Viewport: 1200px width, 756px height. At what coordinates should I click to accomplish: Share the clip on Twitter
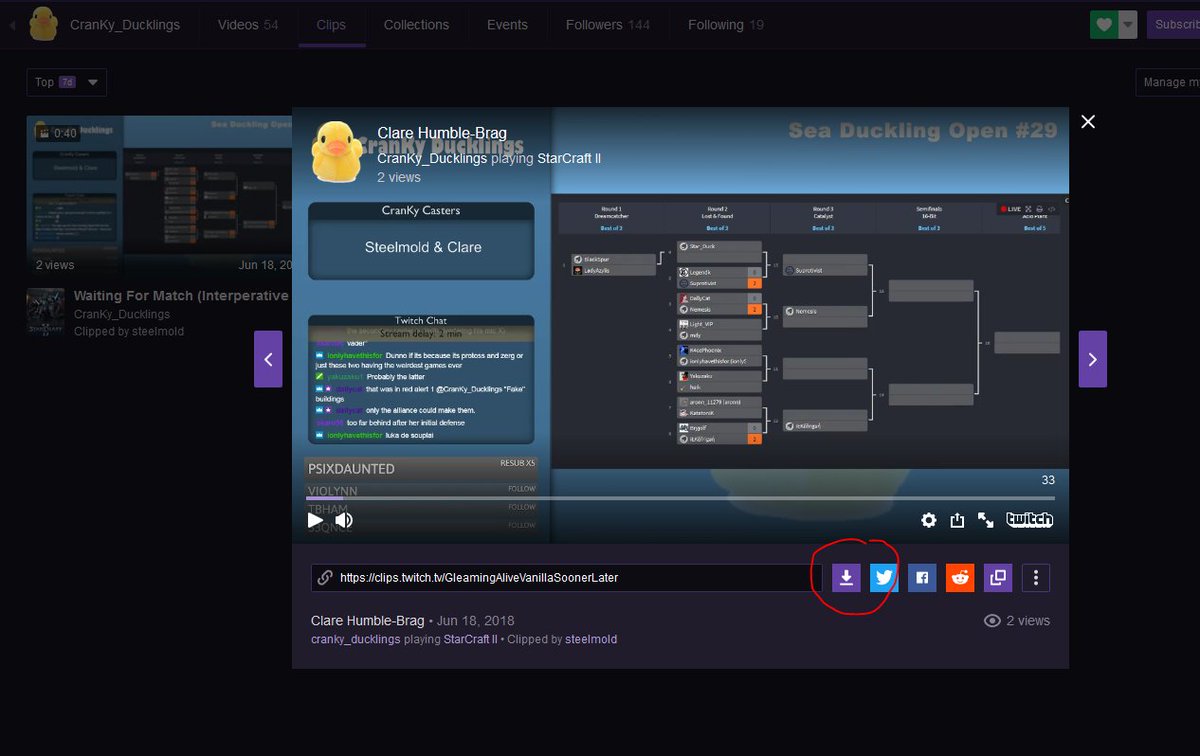pos(884,577)
